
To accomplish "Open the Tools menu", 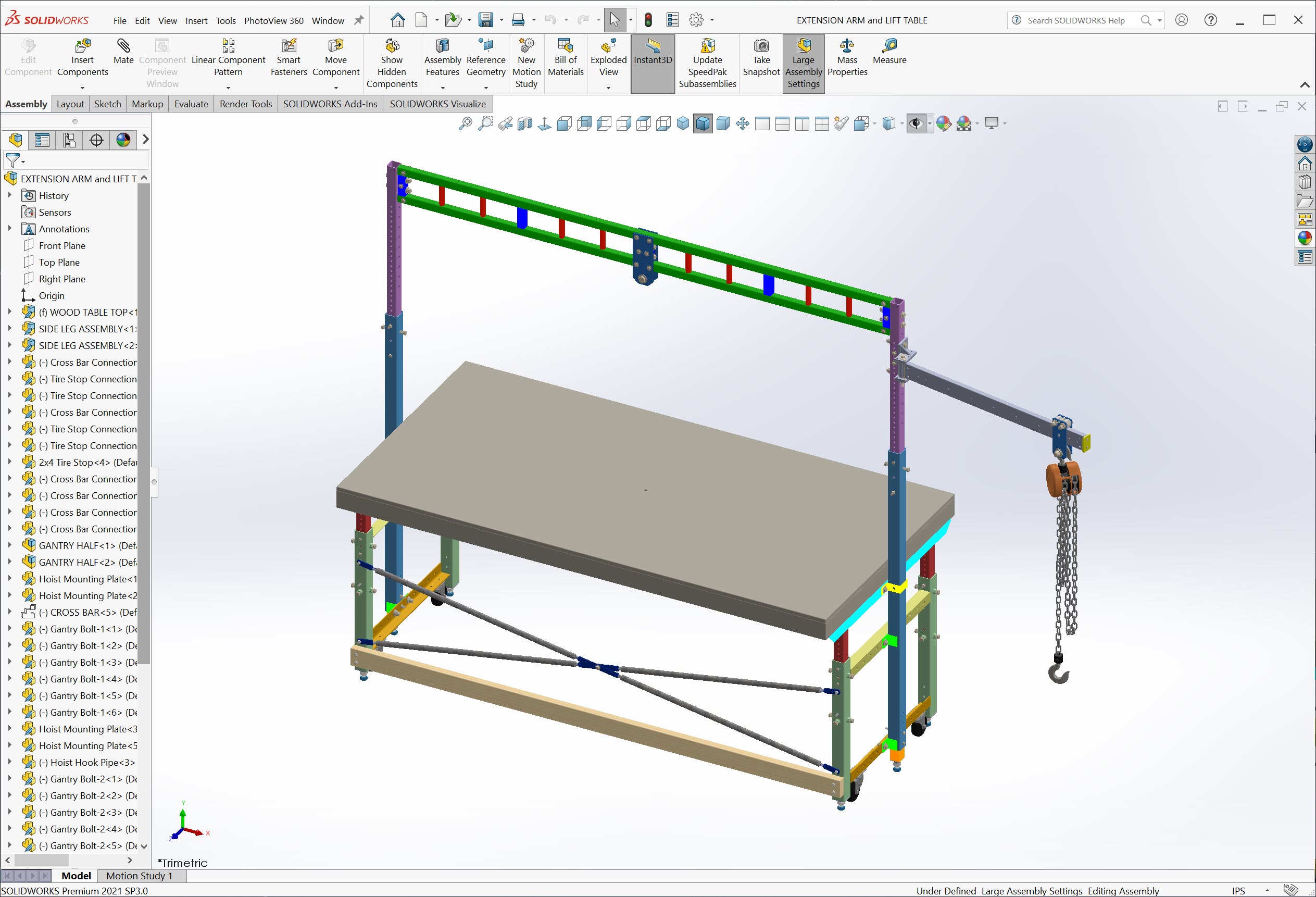I will (x=225, y=21).
